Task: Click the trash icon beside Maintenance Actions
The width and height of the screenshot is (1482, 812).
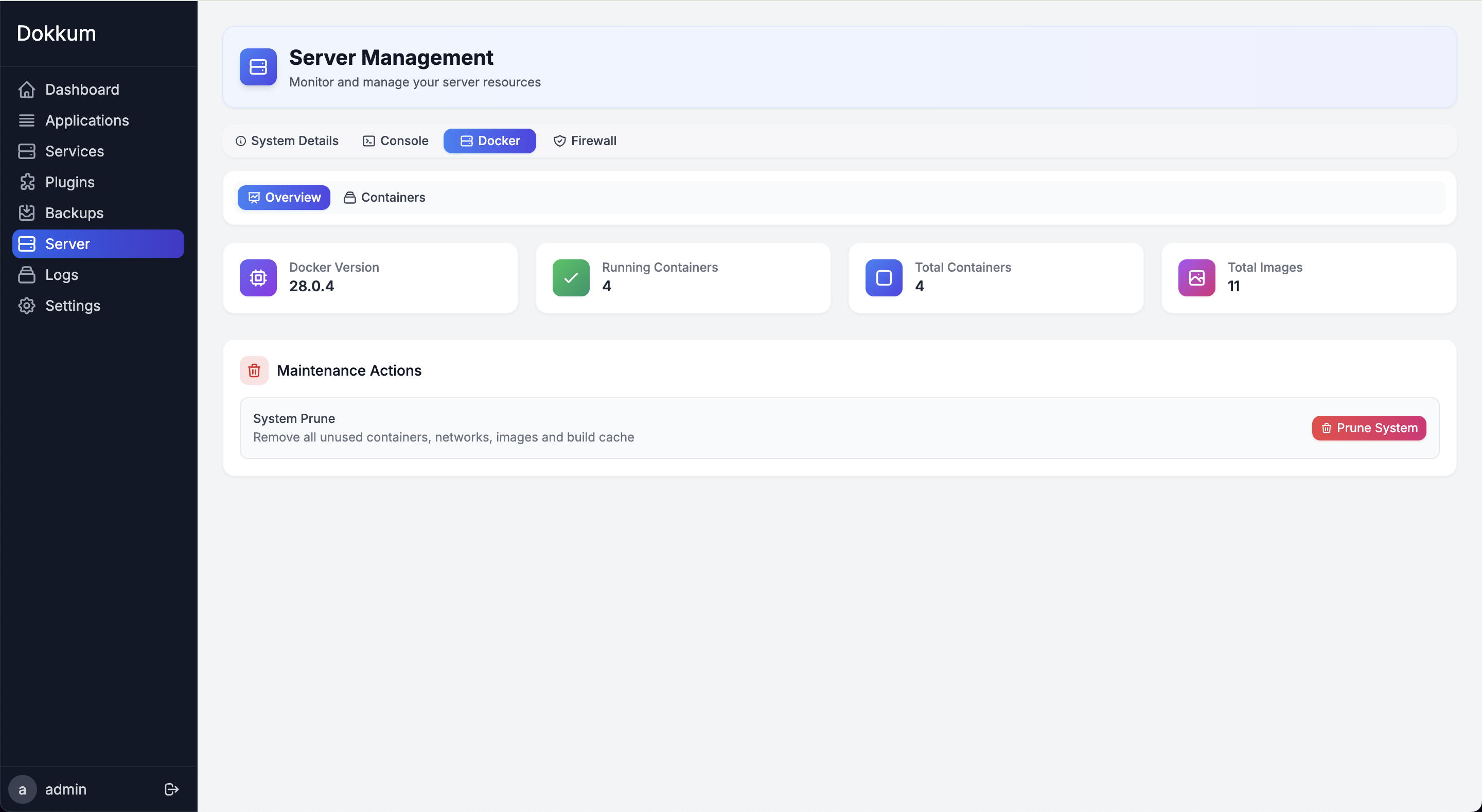Action: pos(254,370)
